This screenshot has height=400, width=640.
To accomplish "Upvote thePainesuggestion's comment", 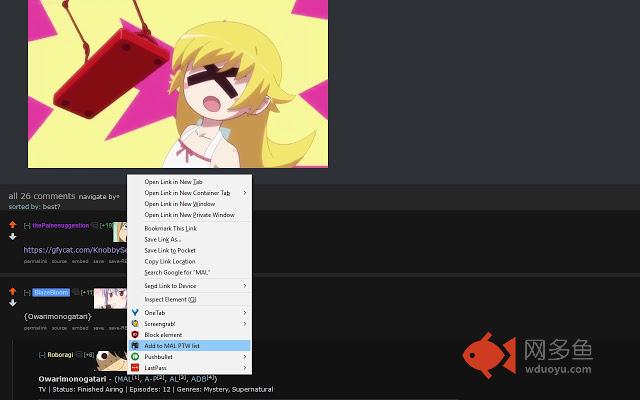I will (13, 225).
